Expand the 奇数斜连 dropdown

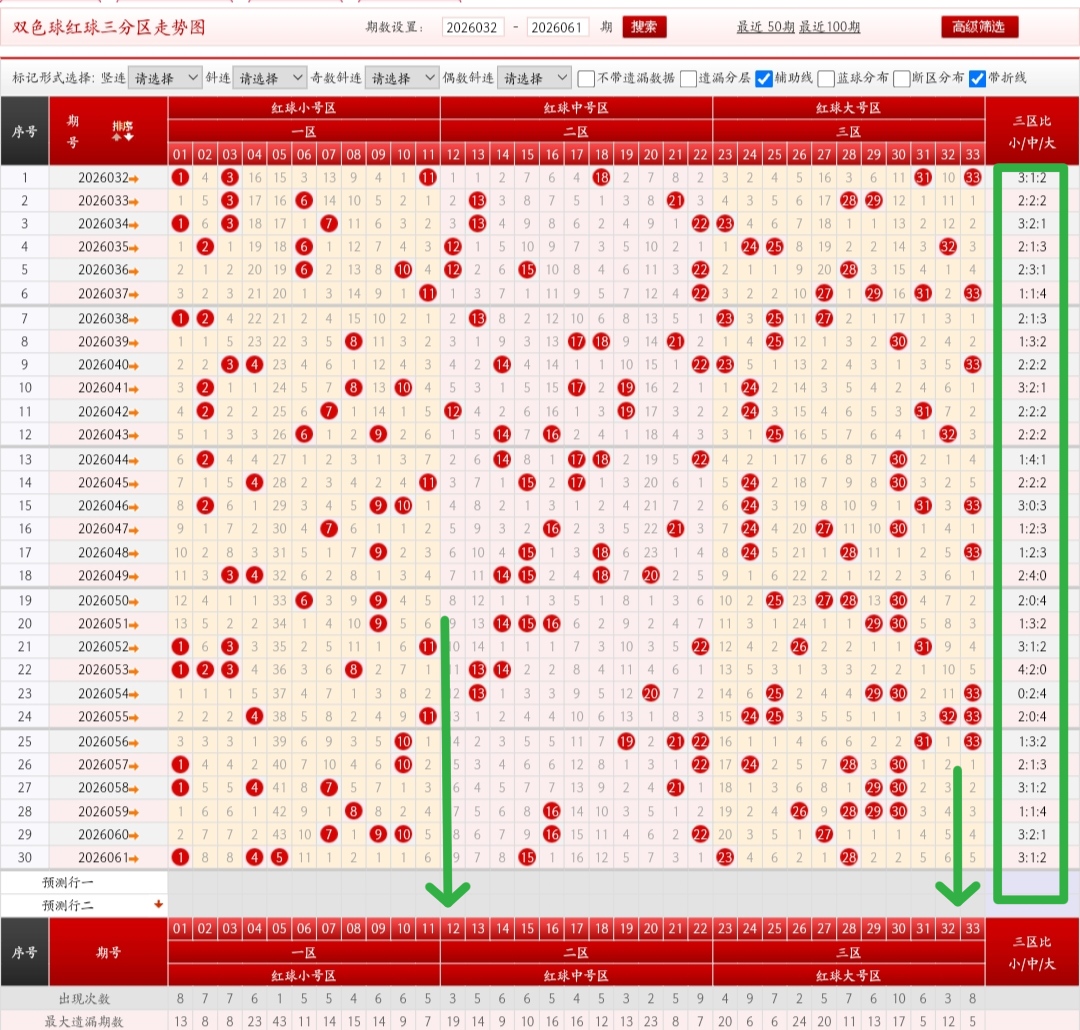pyautogui.click(x=402, y=78)
